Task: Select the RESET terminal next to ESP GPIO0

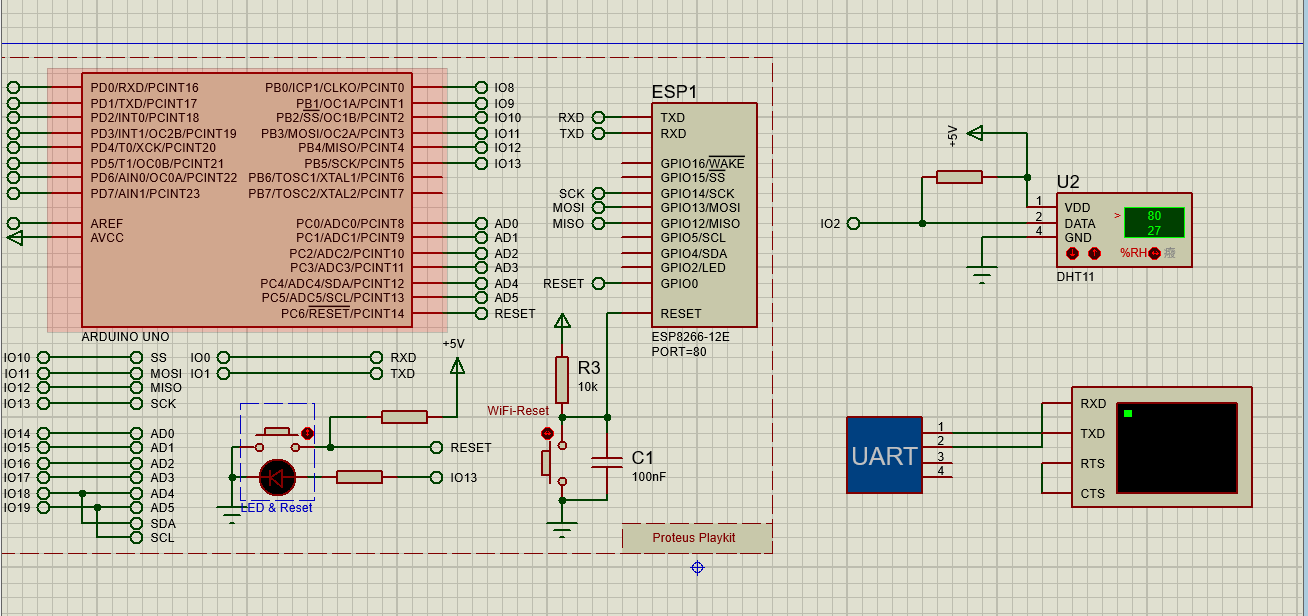Action: coord(599,283)
